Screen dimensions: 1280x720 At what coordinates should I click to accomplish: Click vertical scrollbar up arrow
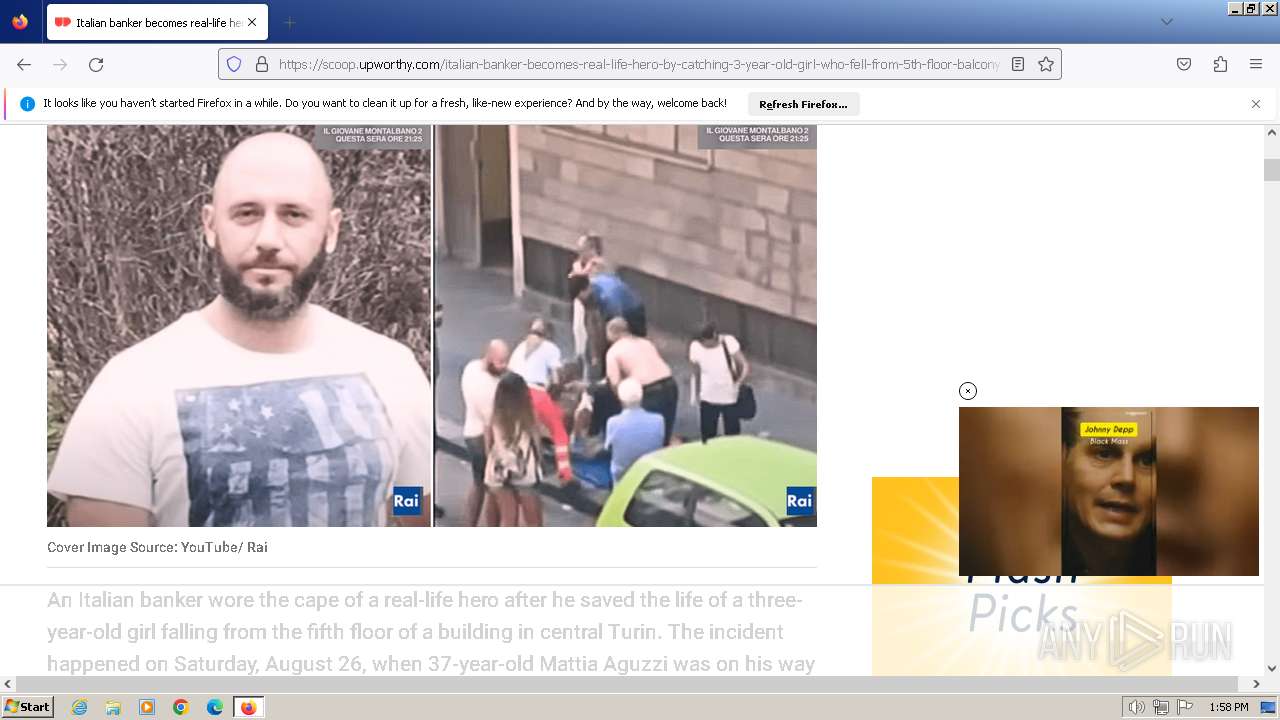[x=1272, y=133]
